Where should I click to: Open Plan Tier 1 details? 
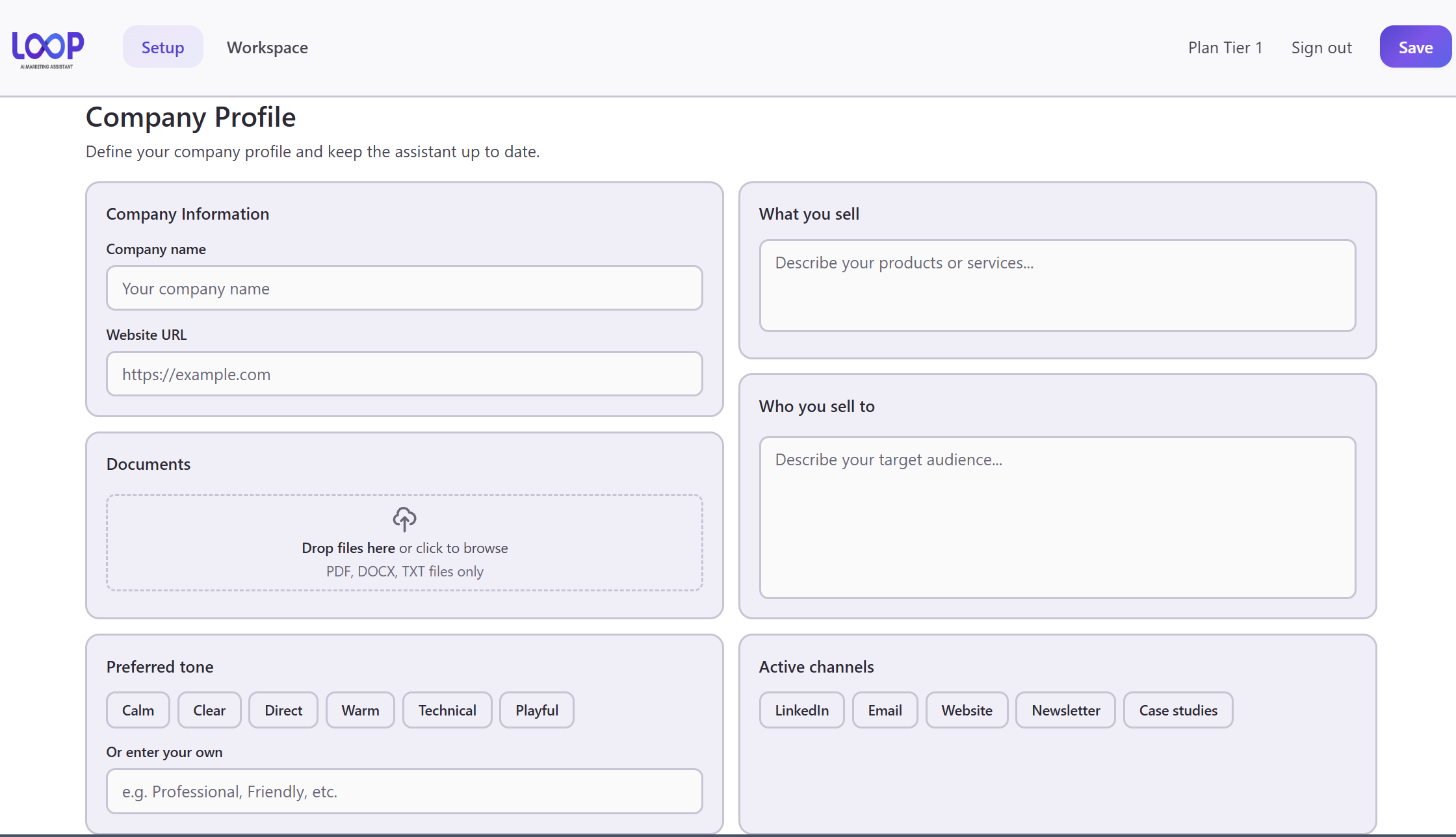(x=1225, y=47)
